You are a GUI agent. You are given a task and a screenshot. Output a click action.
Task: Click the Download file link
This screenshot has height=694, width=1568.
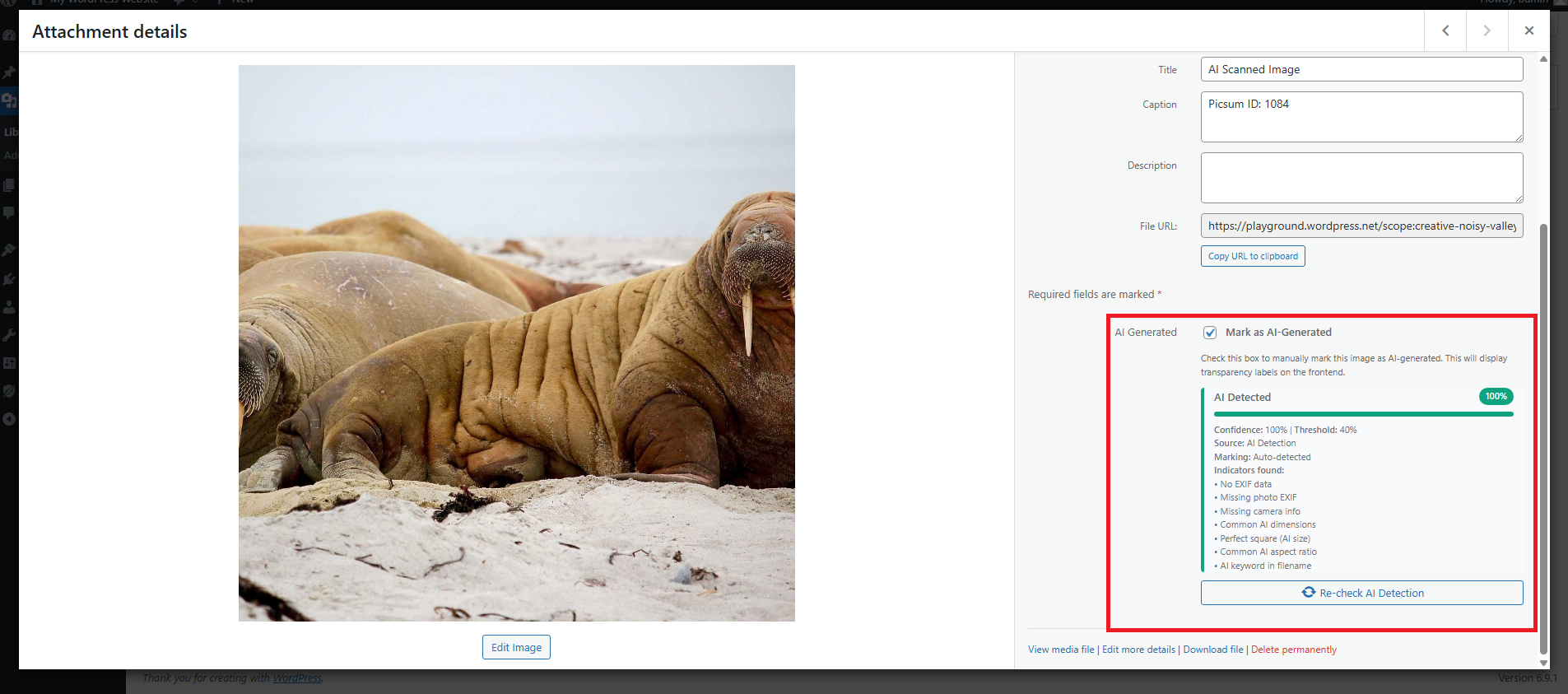1213,650
